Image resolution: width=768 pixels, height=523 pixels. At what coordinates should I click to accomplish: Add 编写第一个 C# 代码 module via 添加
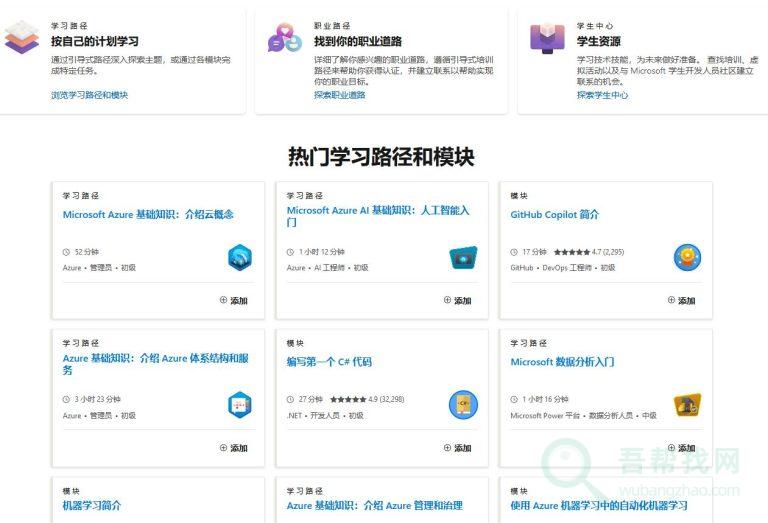click(x=457, y=448)
